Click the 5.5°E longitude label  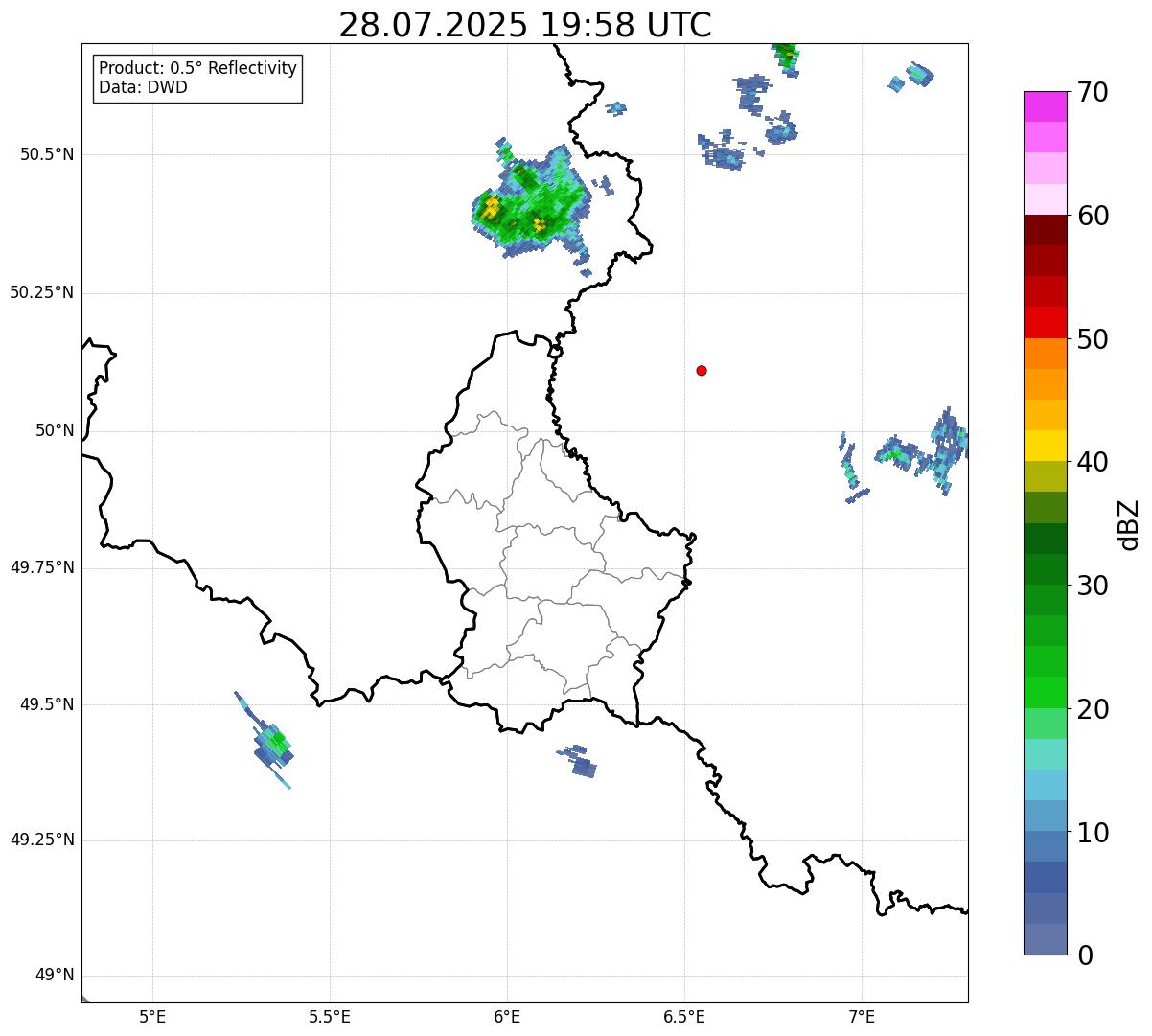click(330, 1017)
